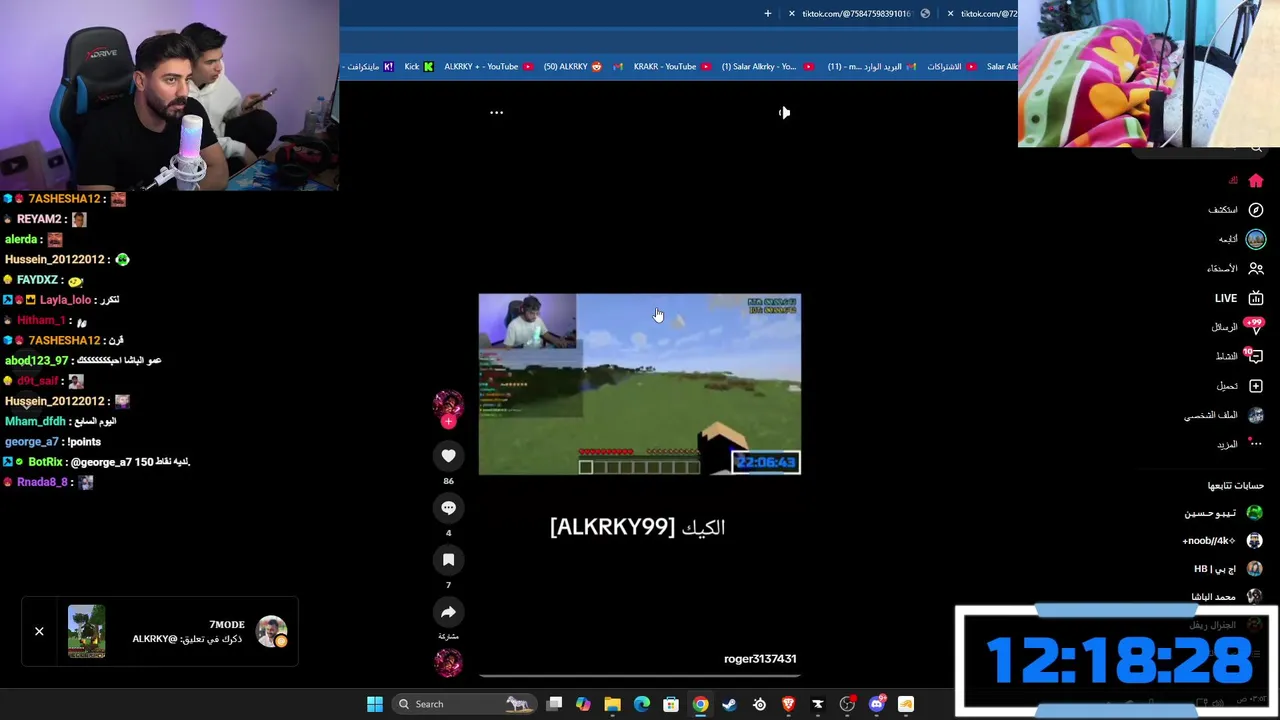Screen dimensions: 1280x720
Task: Open Task View from the taskbar
Action: tap(555, 704)
